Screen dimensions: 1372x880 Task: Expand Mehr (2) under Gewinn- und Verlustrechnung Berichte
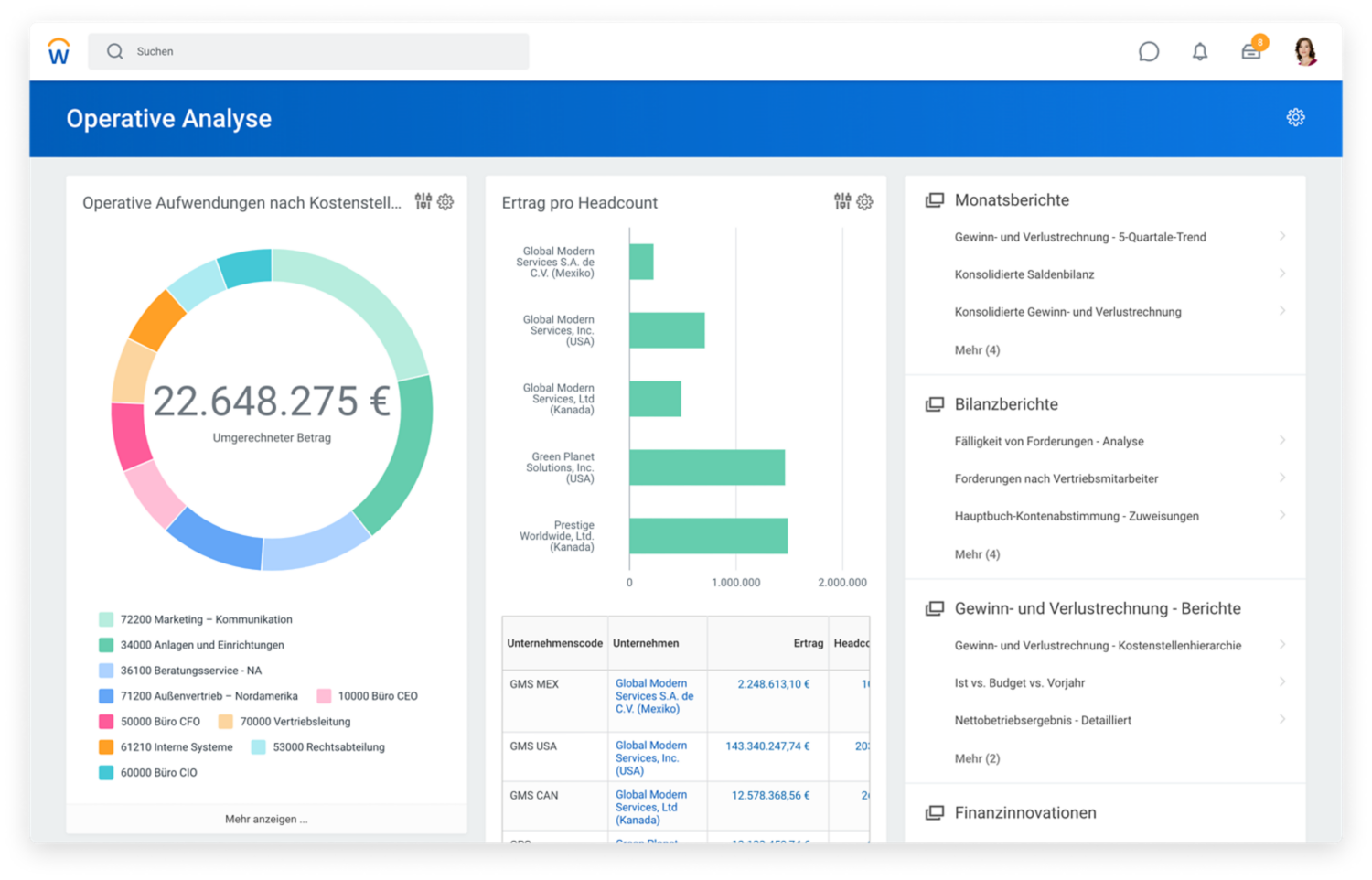978,757
